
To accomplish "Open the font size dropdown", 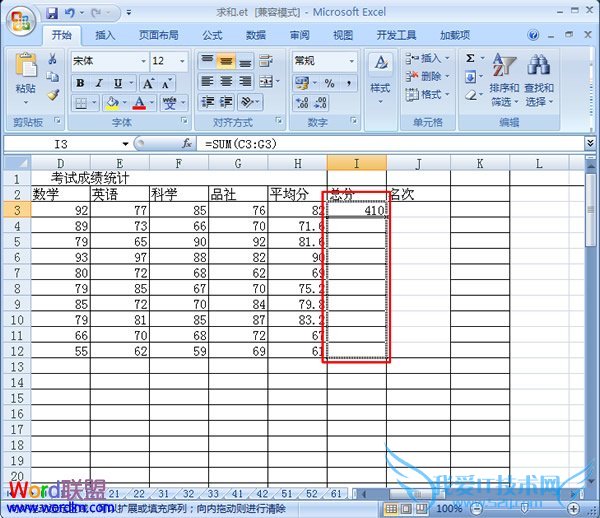I will tap(182, 61).
